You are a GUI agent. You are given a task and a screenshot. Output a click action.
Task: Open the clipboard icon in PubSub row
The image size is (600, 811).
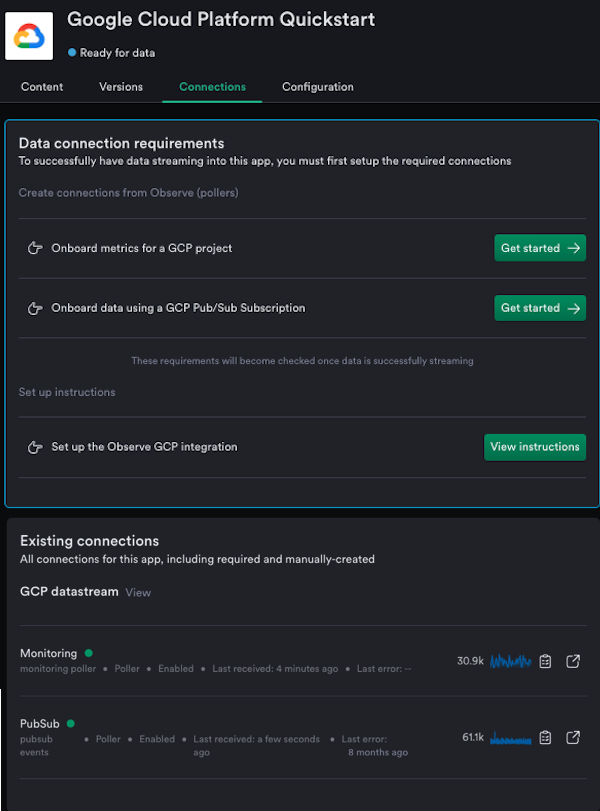pos(545,737)
